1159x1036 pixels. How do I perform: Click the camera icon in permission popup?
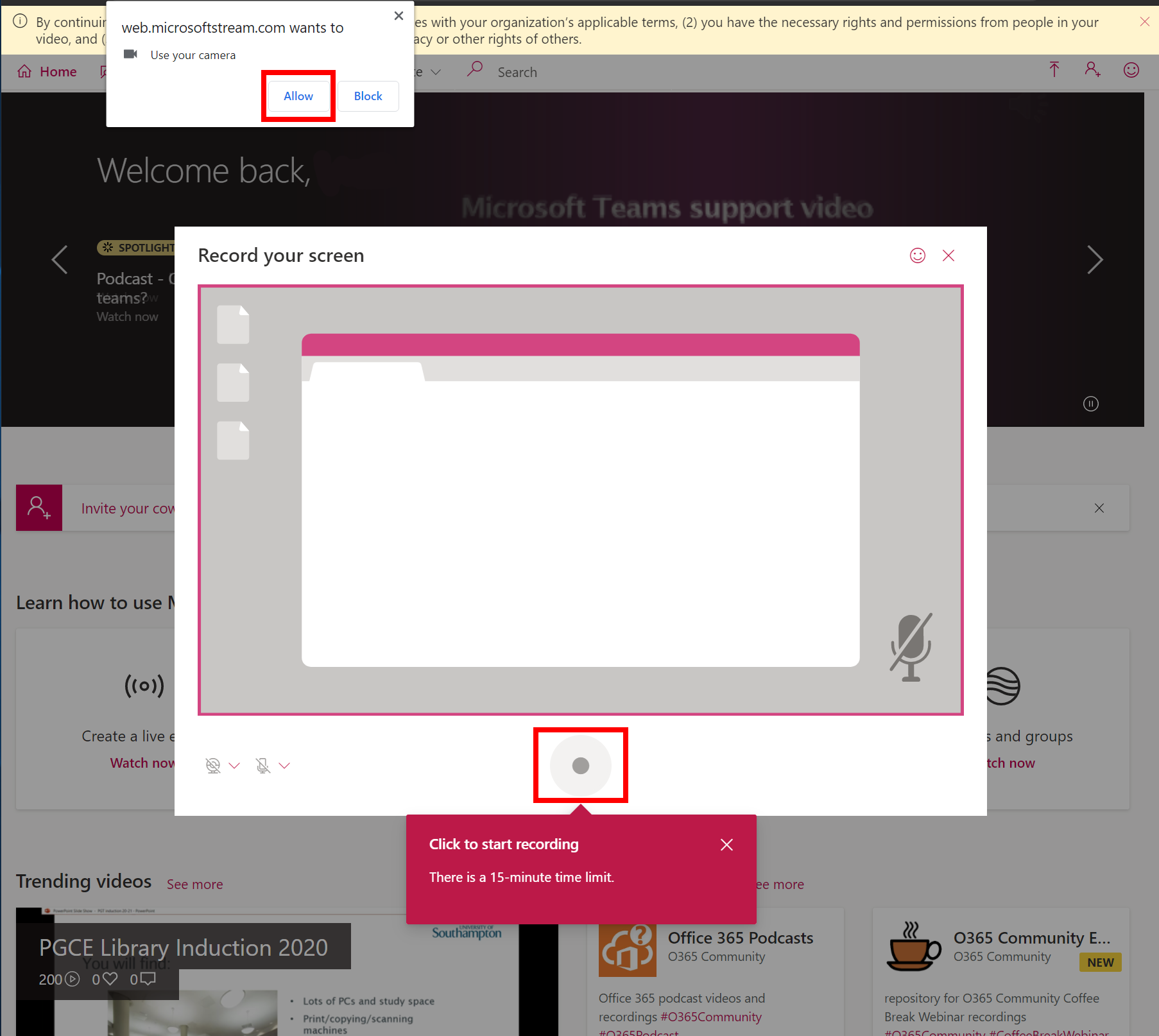coord(130,54)
